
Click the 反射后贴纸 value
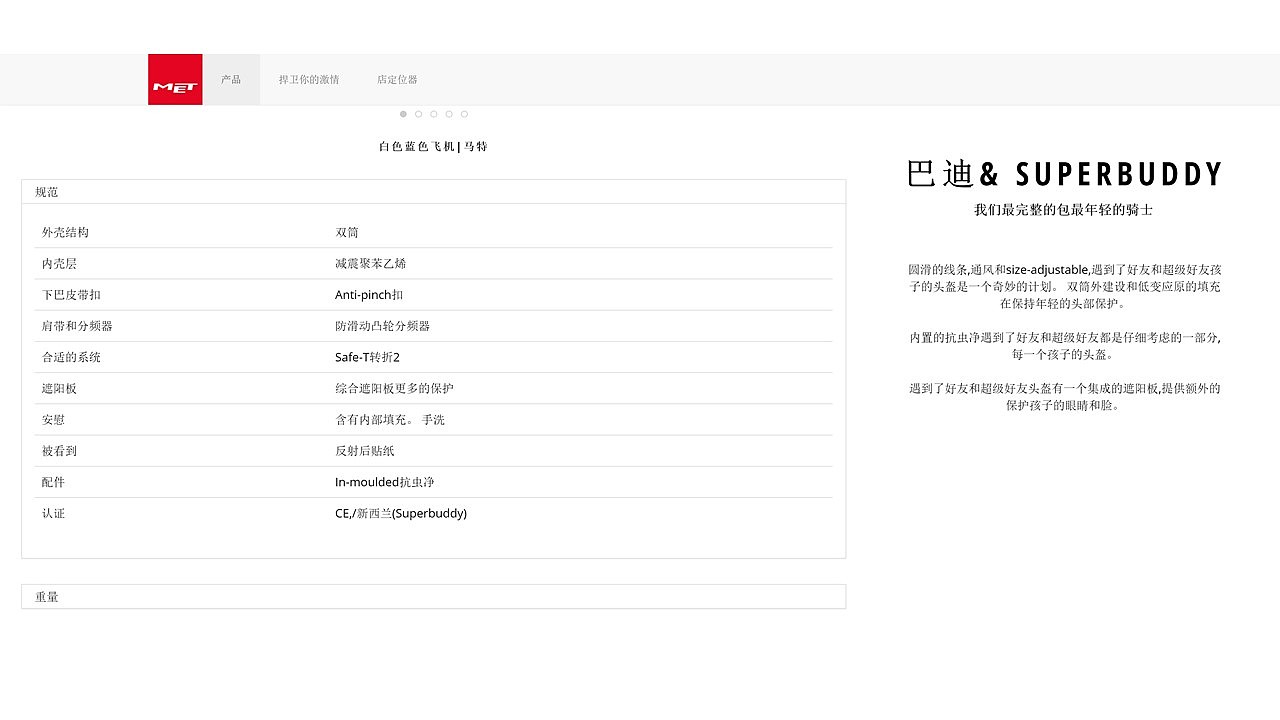coord(365,451)
